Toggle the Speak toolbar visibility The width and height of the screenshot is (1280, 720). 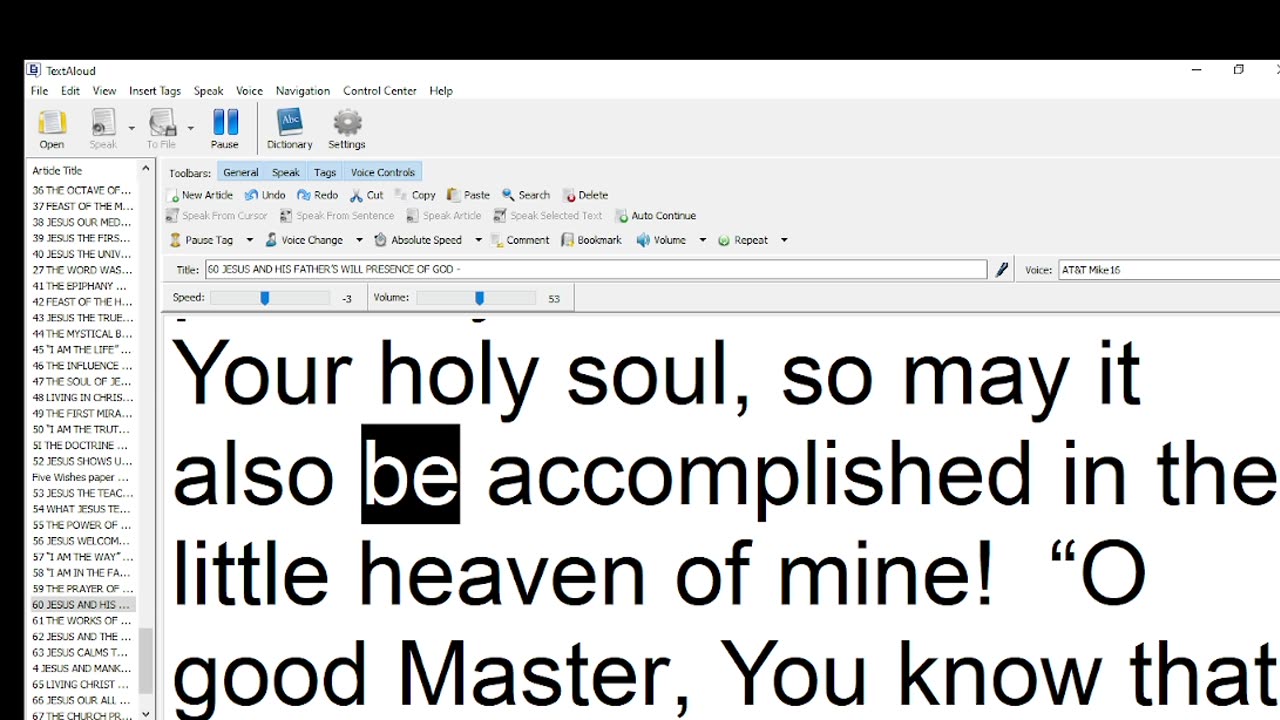(x=286, y=172)
